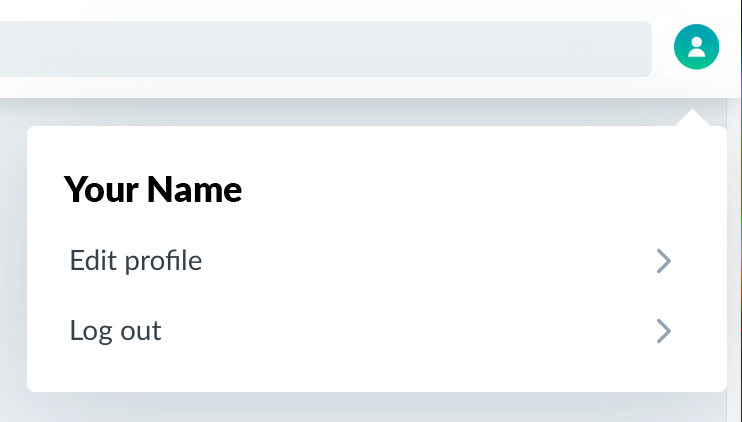742x422 pixels.
Task: Focus the gray search bar at the top
Action: pos(326,49)
